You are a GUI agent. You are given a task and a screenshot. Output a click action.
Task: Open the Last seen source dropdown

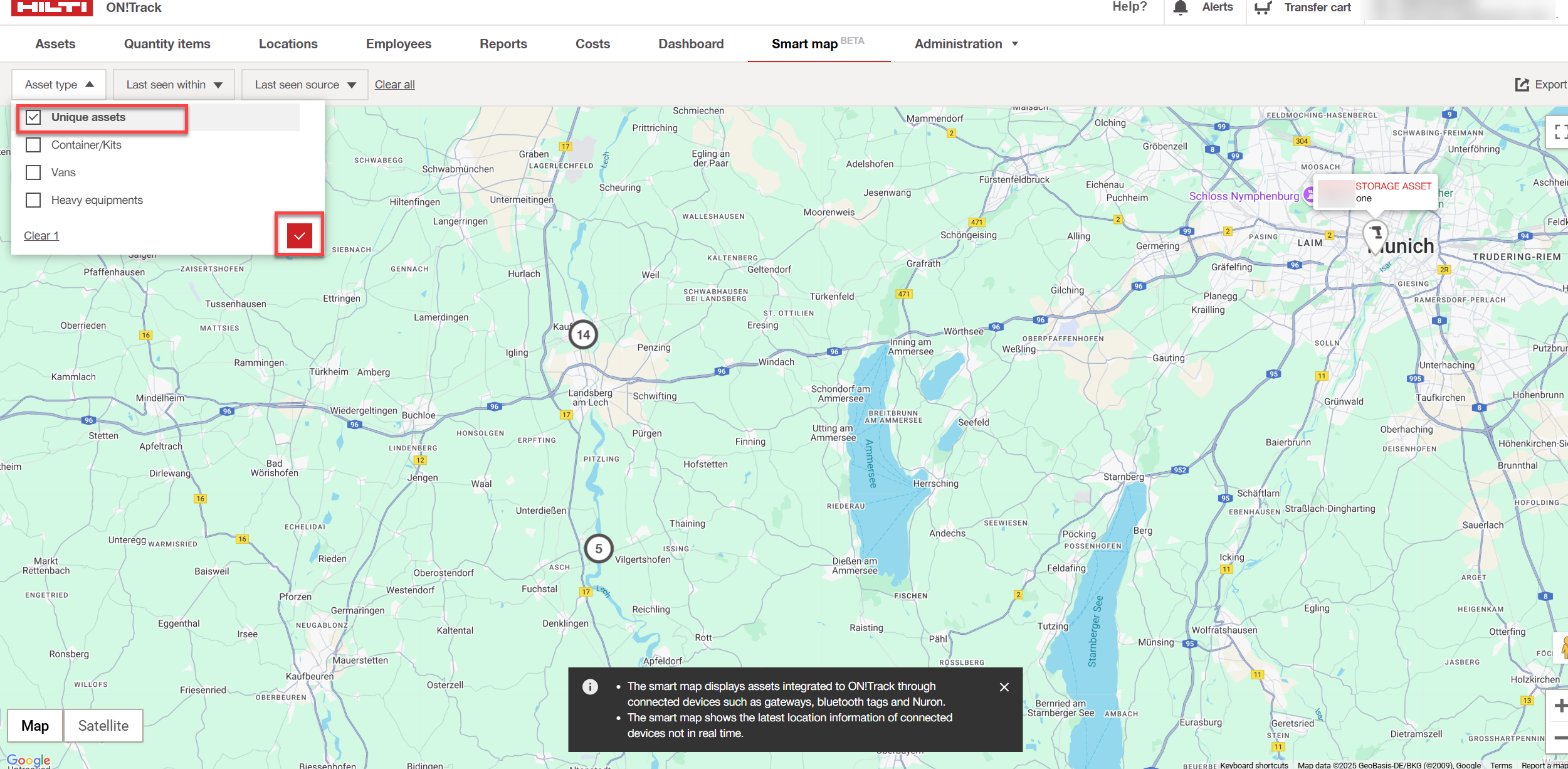coord(305,85)
